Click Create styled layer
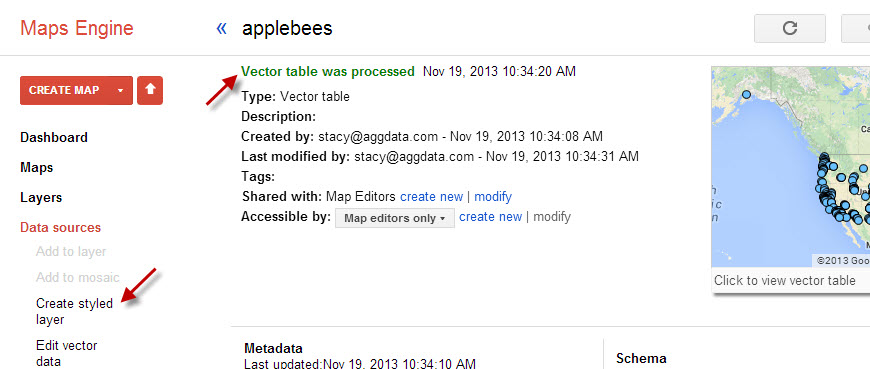Viewport: 870px width, 369px height. [x=74, y=311]
